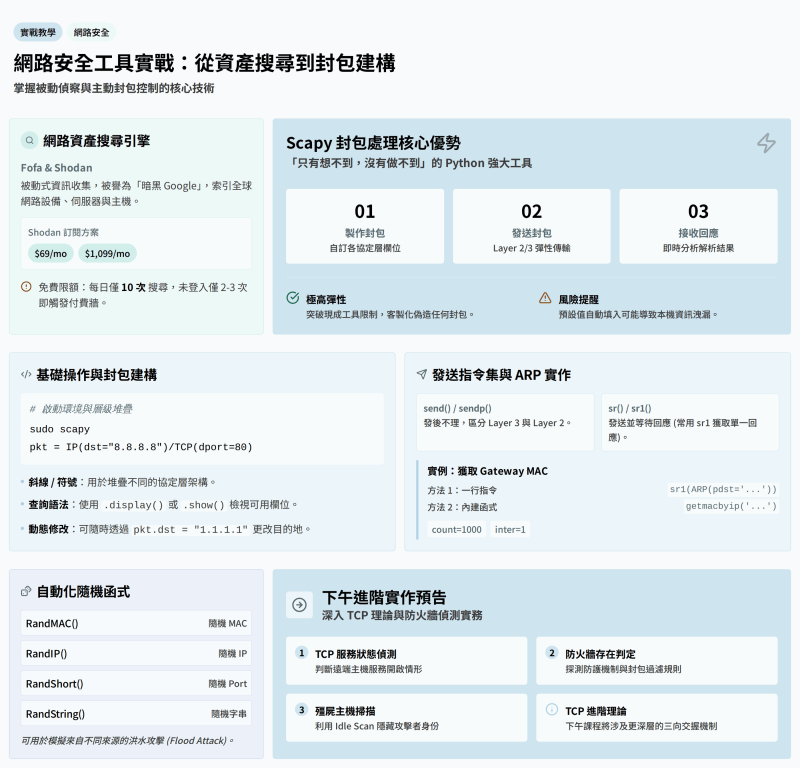
Task: Click the paper plane icon beside 發送指令集
Action: [421, 375]
